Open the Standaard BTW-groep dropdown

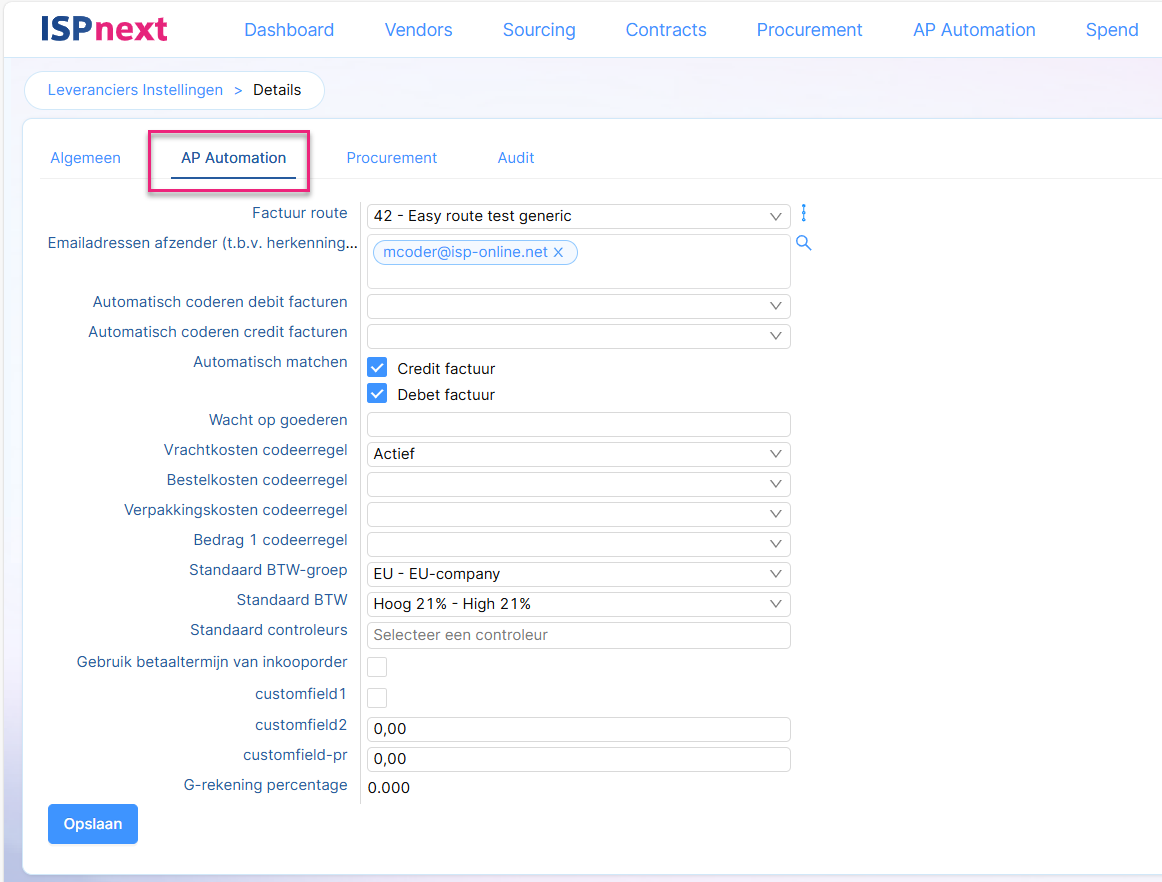(x=578, y=574)
